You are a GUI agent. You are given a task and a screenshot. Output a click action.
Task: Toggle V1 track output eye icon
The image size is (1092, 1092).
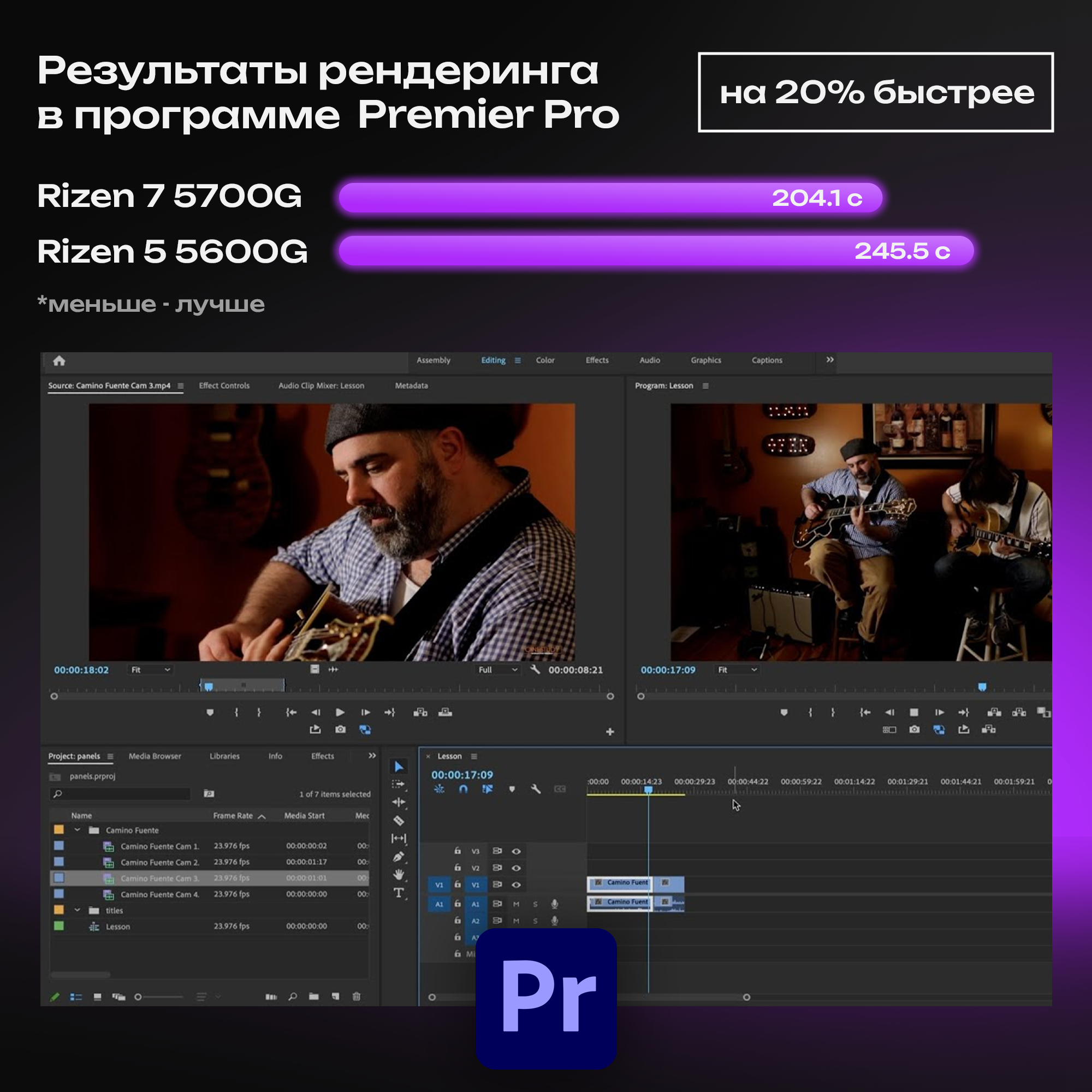click(516, 885)
